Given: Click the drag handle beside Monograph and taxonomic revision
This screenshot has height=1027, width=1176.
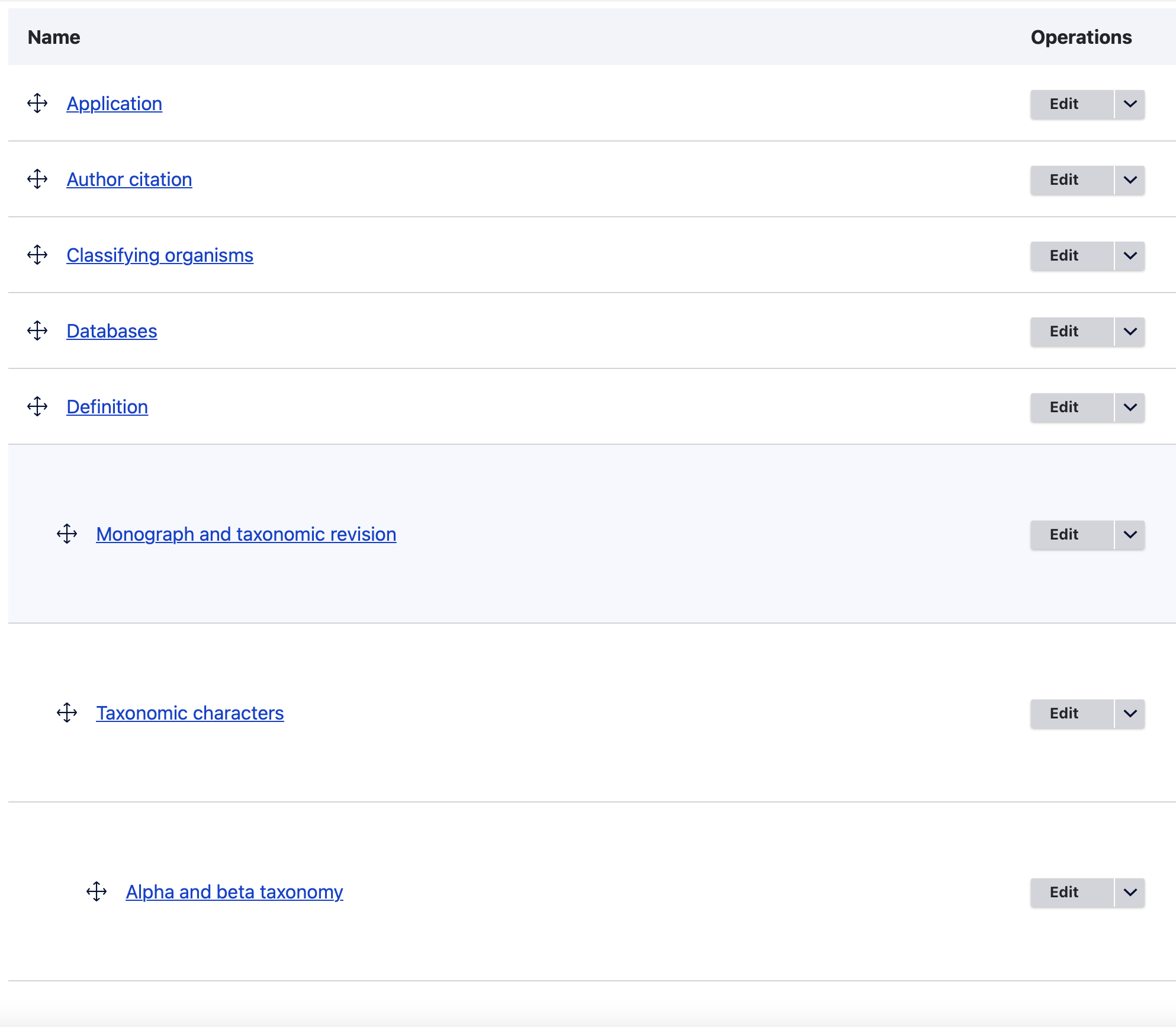Looking at the screenshot, I should click(x=67, y=534).
